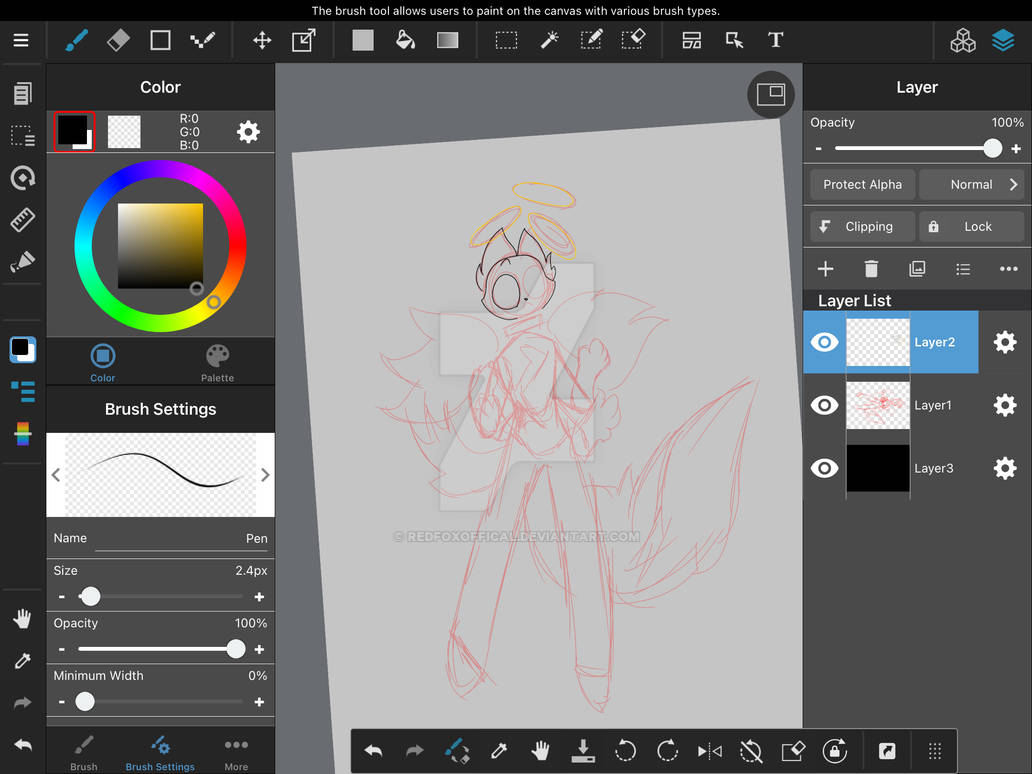This screenshot has width=1032, height=774.
Task: Open Layer2 settings gear
Action: 1004,342
